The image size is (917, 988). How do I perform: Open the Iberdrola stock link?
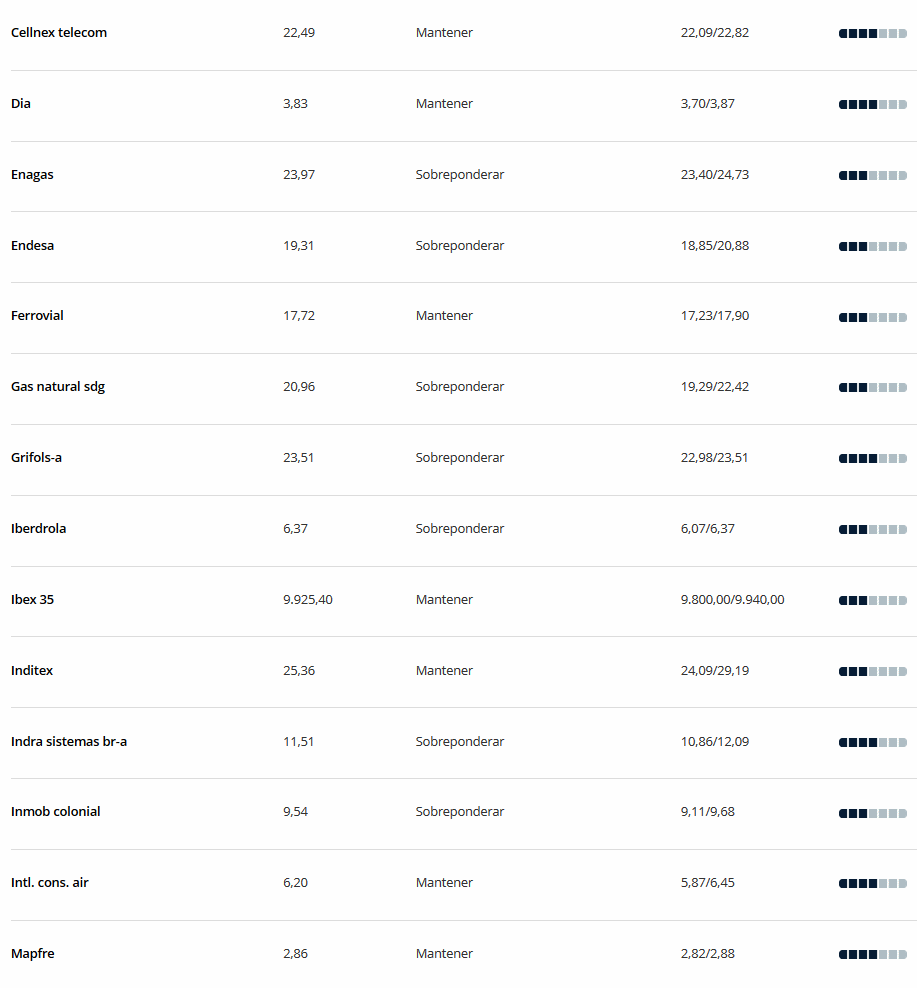pos(38,529)
